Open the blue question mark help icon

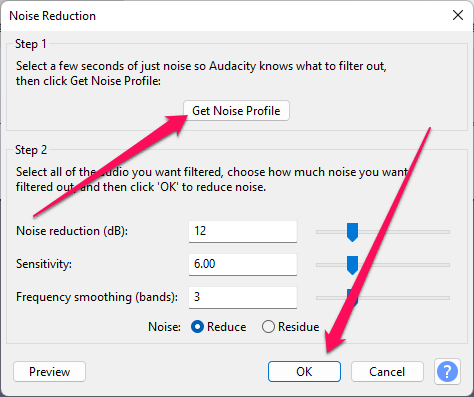[x=447, y=371]
